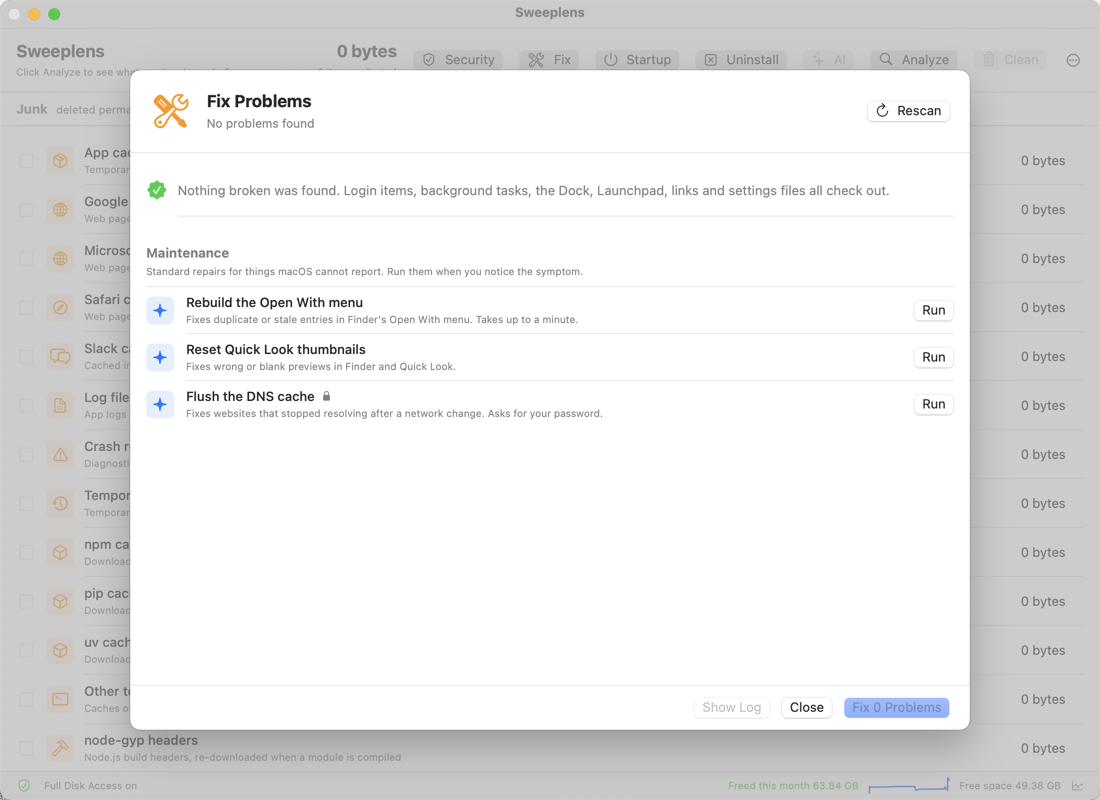Click the Crash reports warning icon

(60, 455)
